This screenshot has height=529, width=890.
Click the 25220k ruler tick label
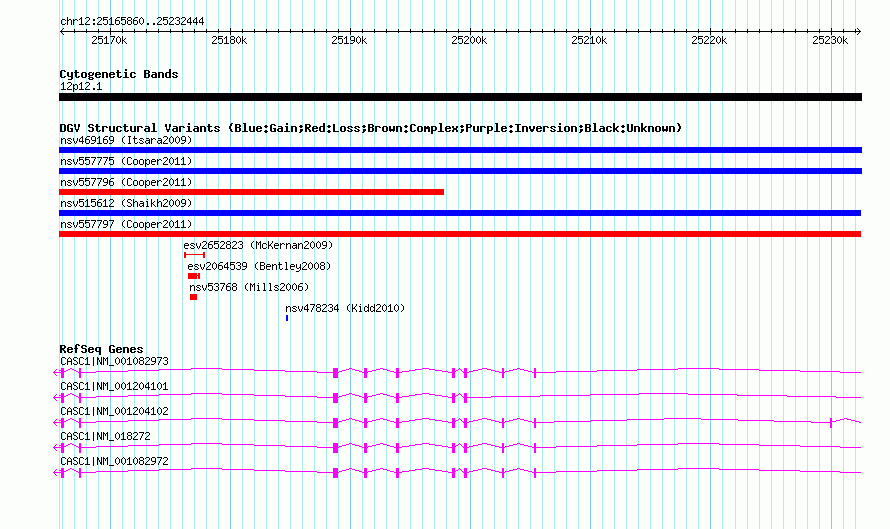[x=709, y=40]
